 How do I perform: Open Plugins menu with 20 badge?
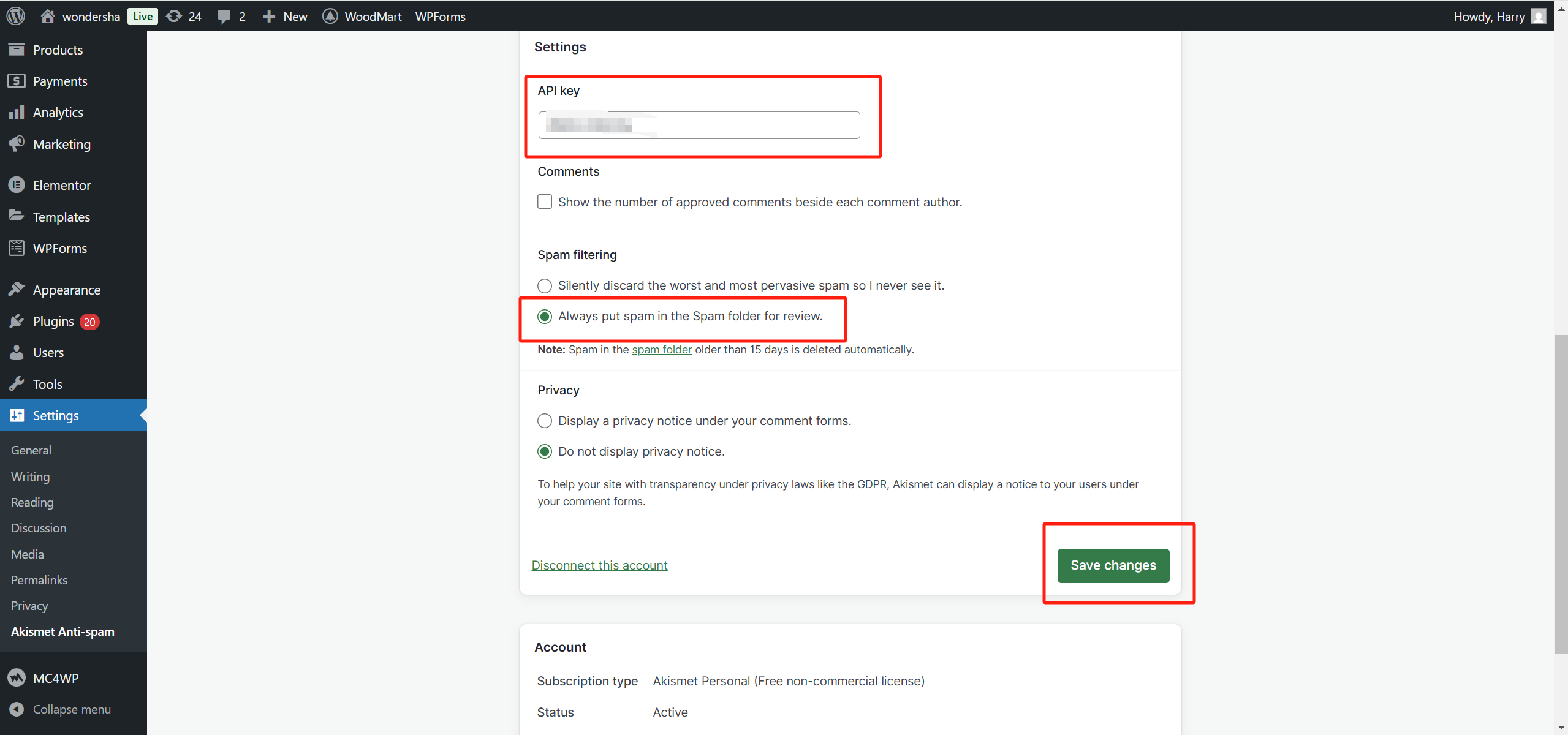[53, 322]
